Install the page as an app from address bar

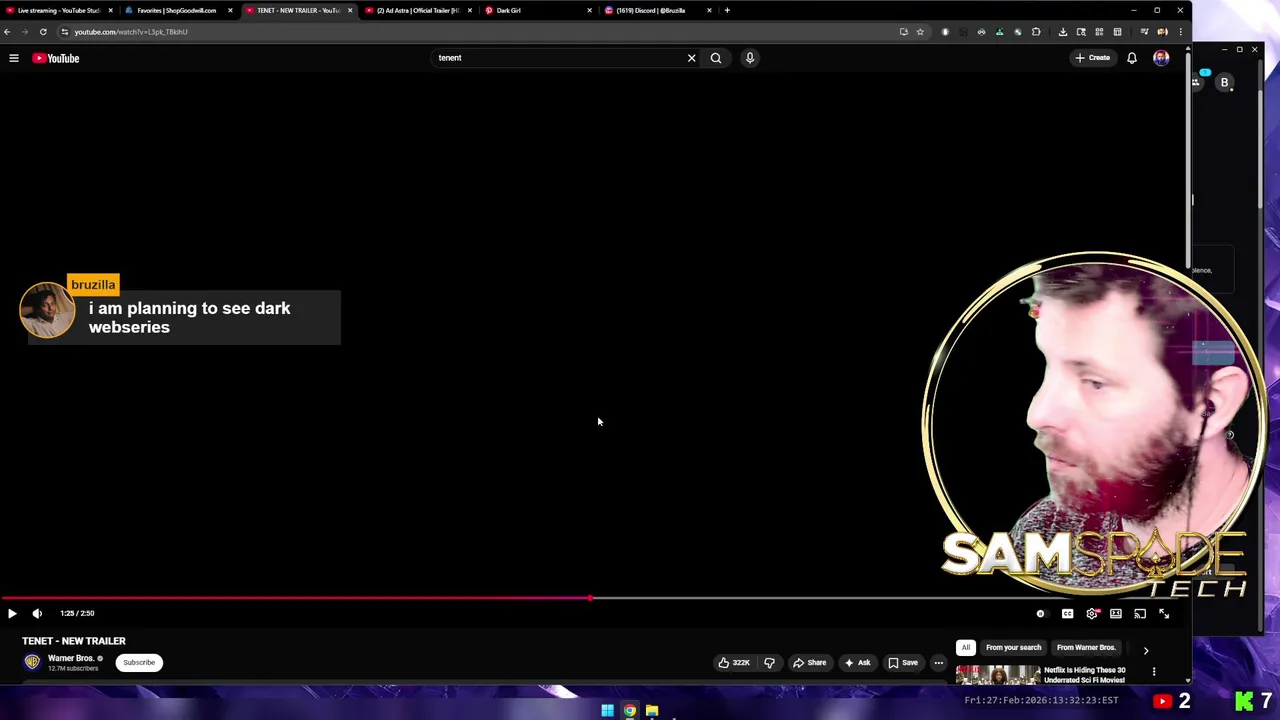tap(903, 32)
